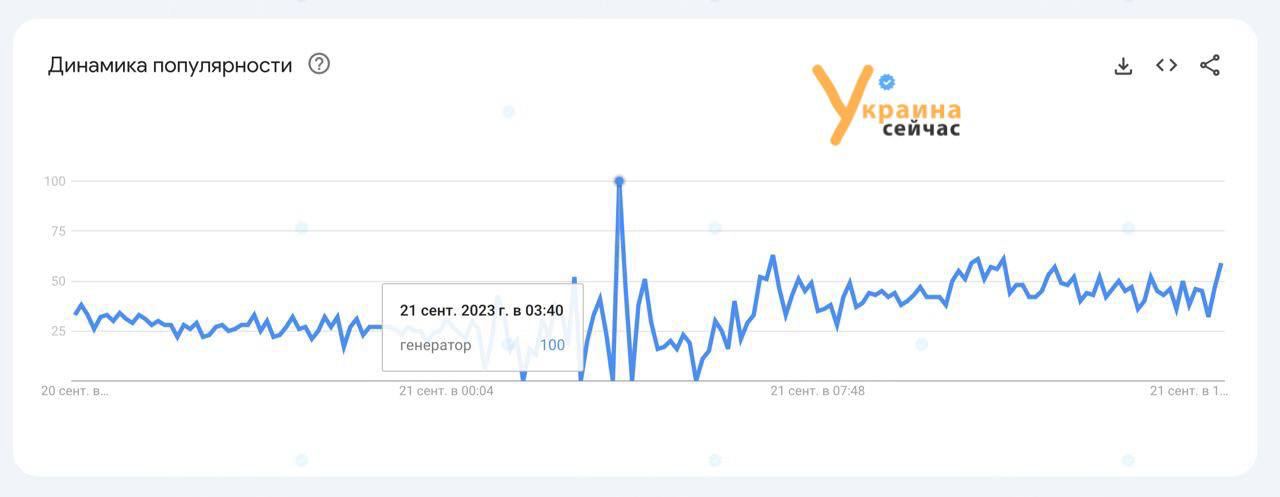1280x497 pixels.
Task: Click the share chart icon
Action: (1210, 66)
